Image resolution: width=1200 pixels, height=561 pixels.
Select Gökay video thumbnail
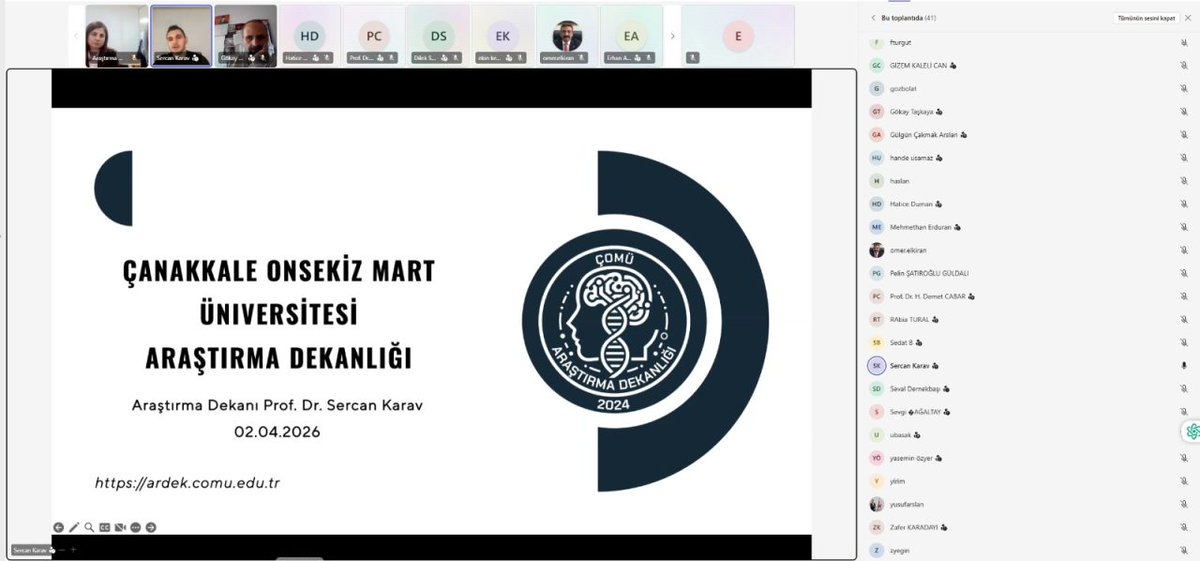(246, 36)
